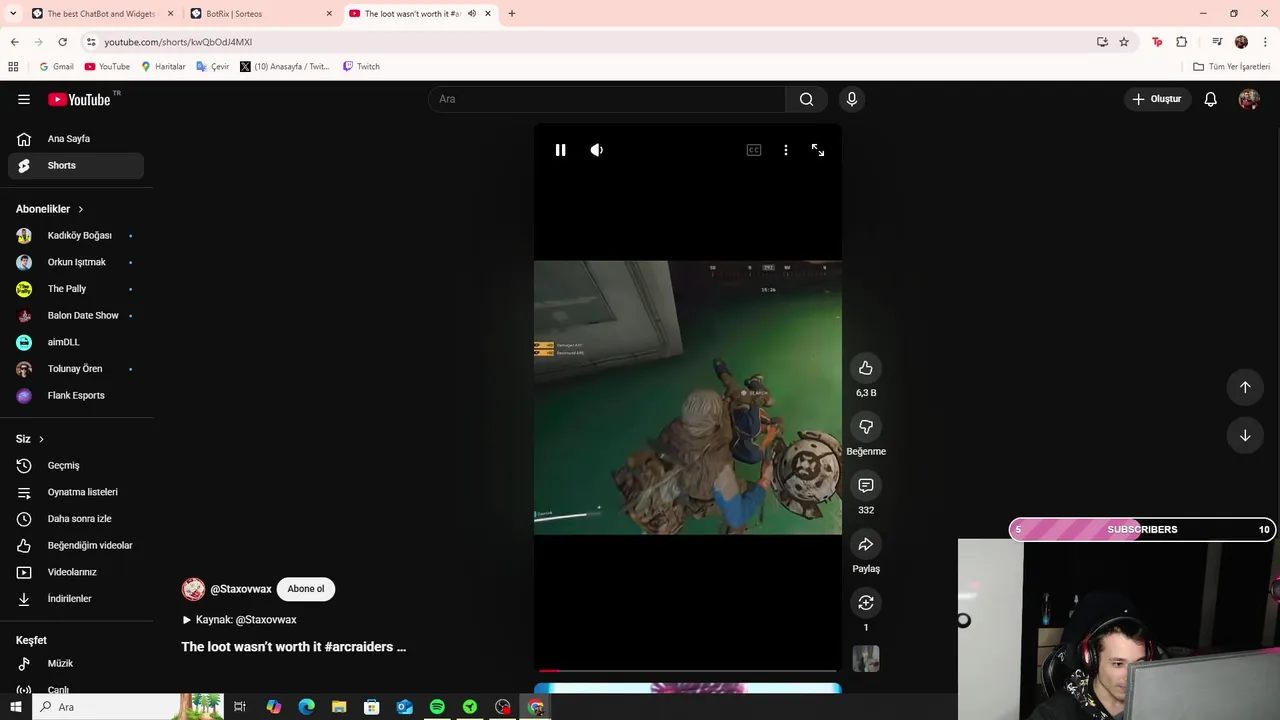Open Tolunay Ören channel
Image resolution: width=1280 pixels, height=720 pixels.
[76, 369]
